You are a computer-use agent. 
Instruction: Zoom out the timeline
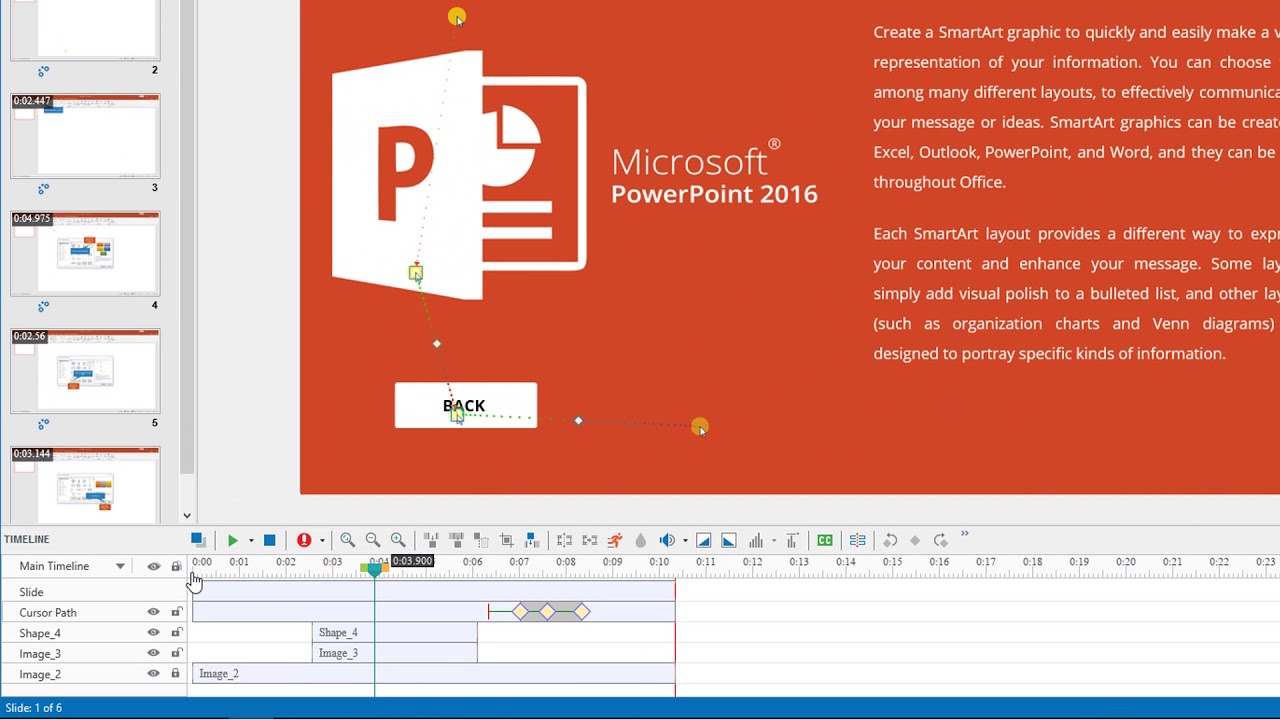pyautogui.click(x=373, y=540)
